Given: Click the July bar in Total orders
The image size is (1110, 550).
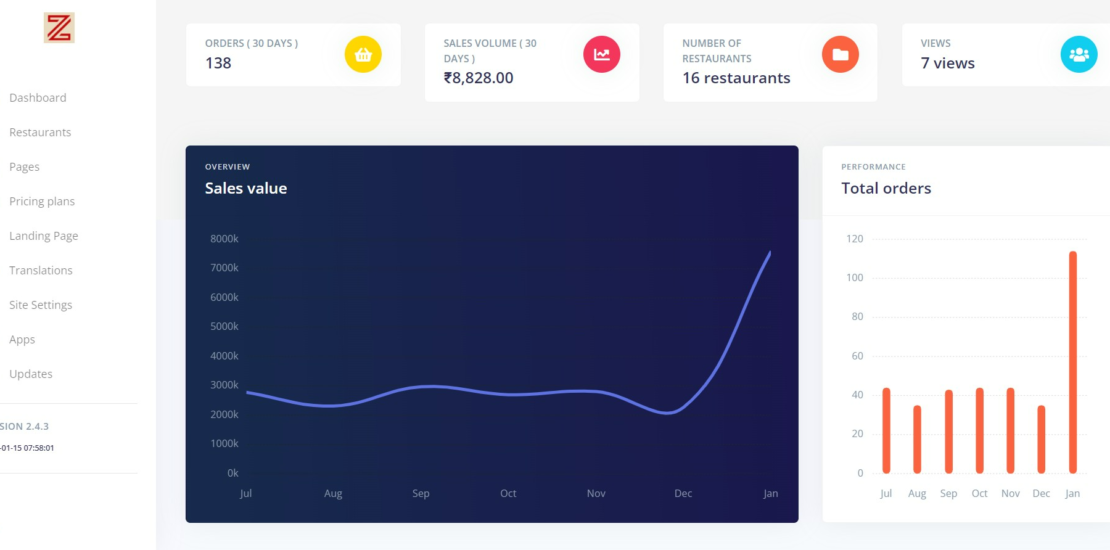Looking at the screenshot, I should [x=886, y=430].
